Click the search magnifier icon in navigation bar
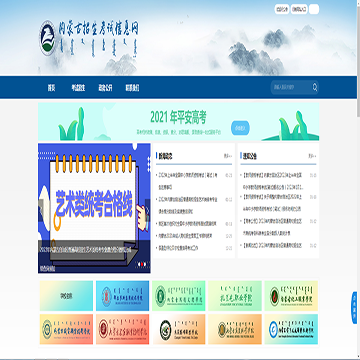Viewport: 360px width, 360px height. [315, 87]
